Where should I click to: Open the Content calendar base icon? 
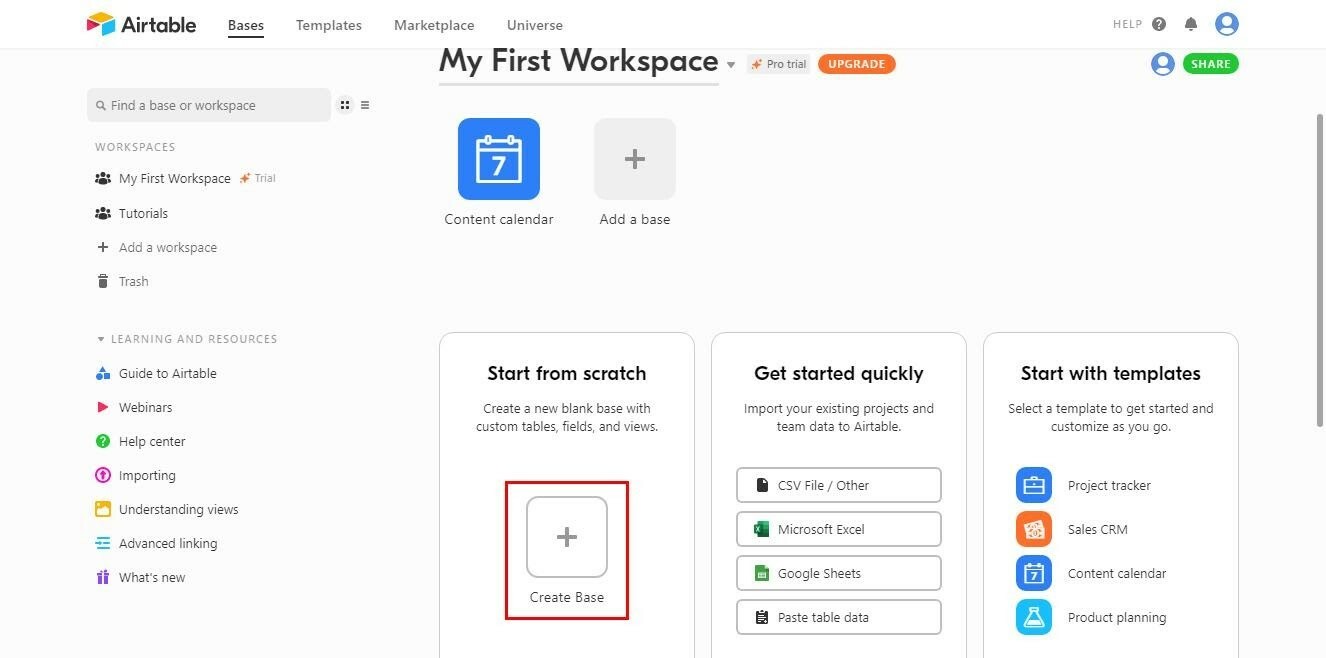tap(499, 159)
